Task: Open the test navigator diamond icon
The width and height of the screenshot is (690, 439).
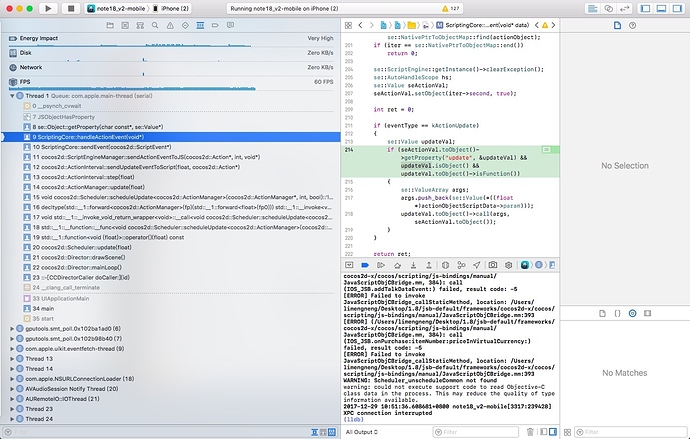Action: pyautogui.click(x=185, y=26)
